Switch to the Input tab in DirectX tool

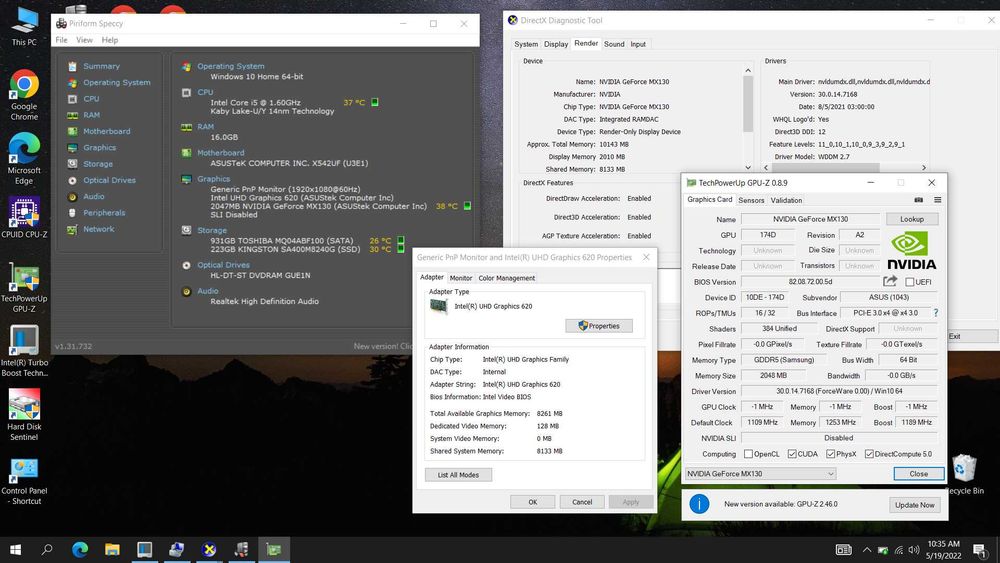(x=638, y=44)
